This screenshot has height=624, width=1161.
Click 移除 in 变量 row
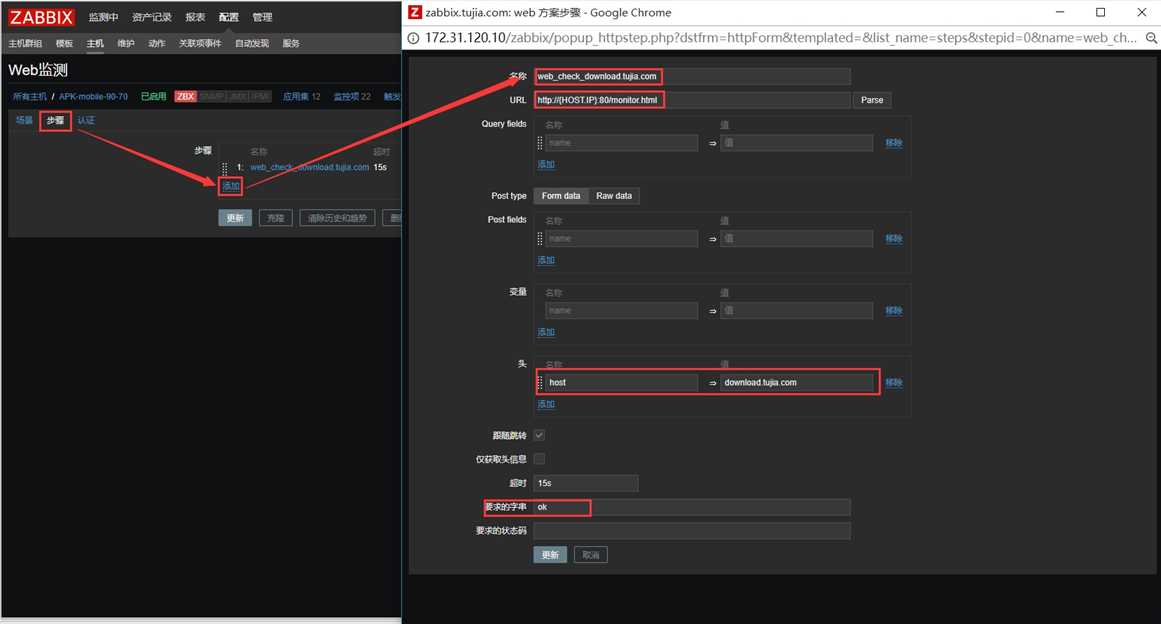pyautogui.click(x=894, y=311)
